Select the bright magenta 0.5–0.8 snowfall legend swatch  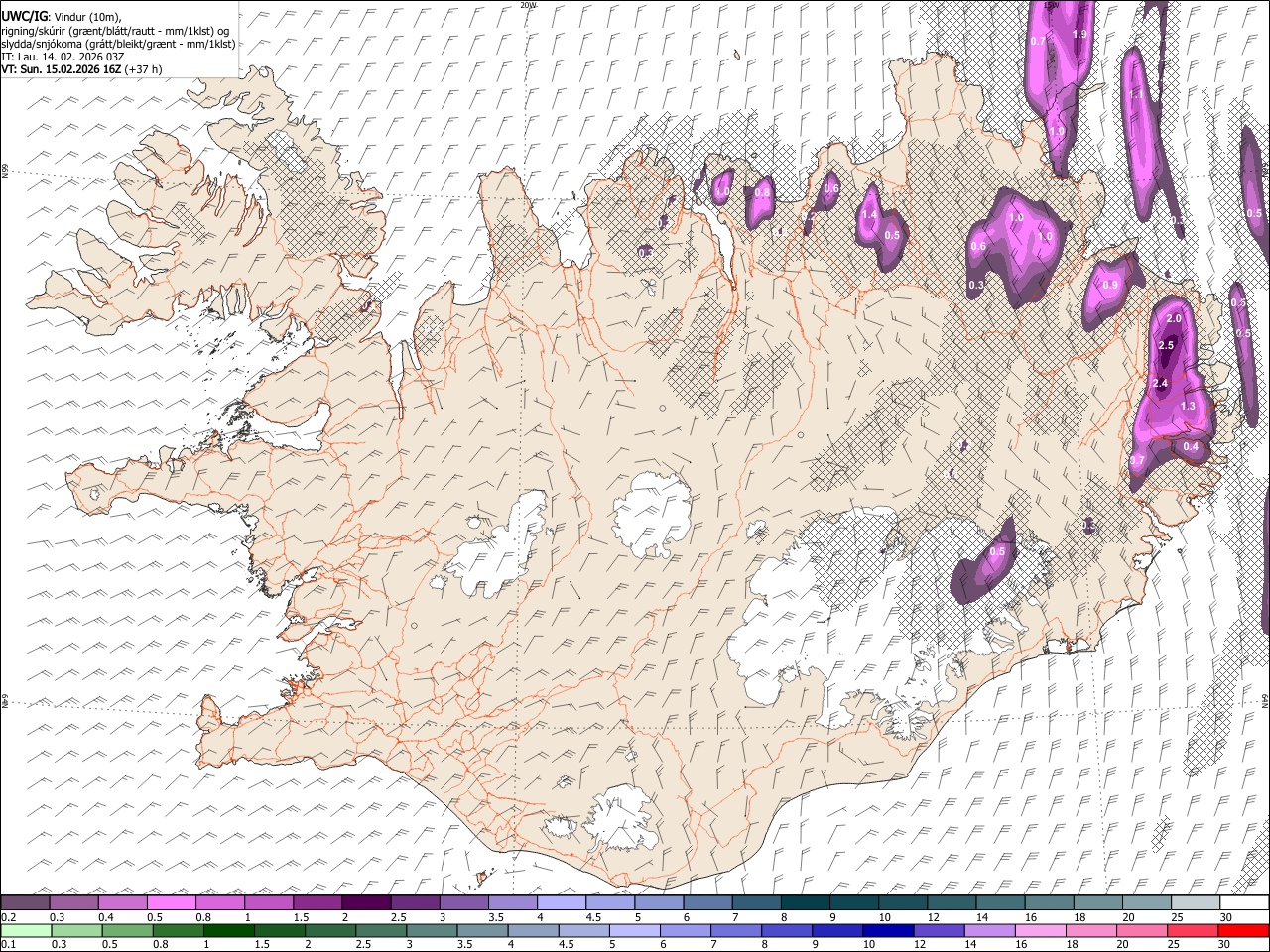171,902
